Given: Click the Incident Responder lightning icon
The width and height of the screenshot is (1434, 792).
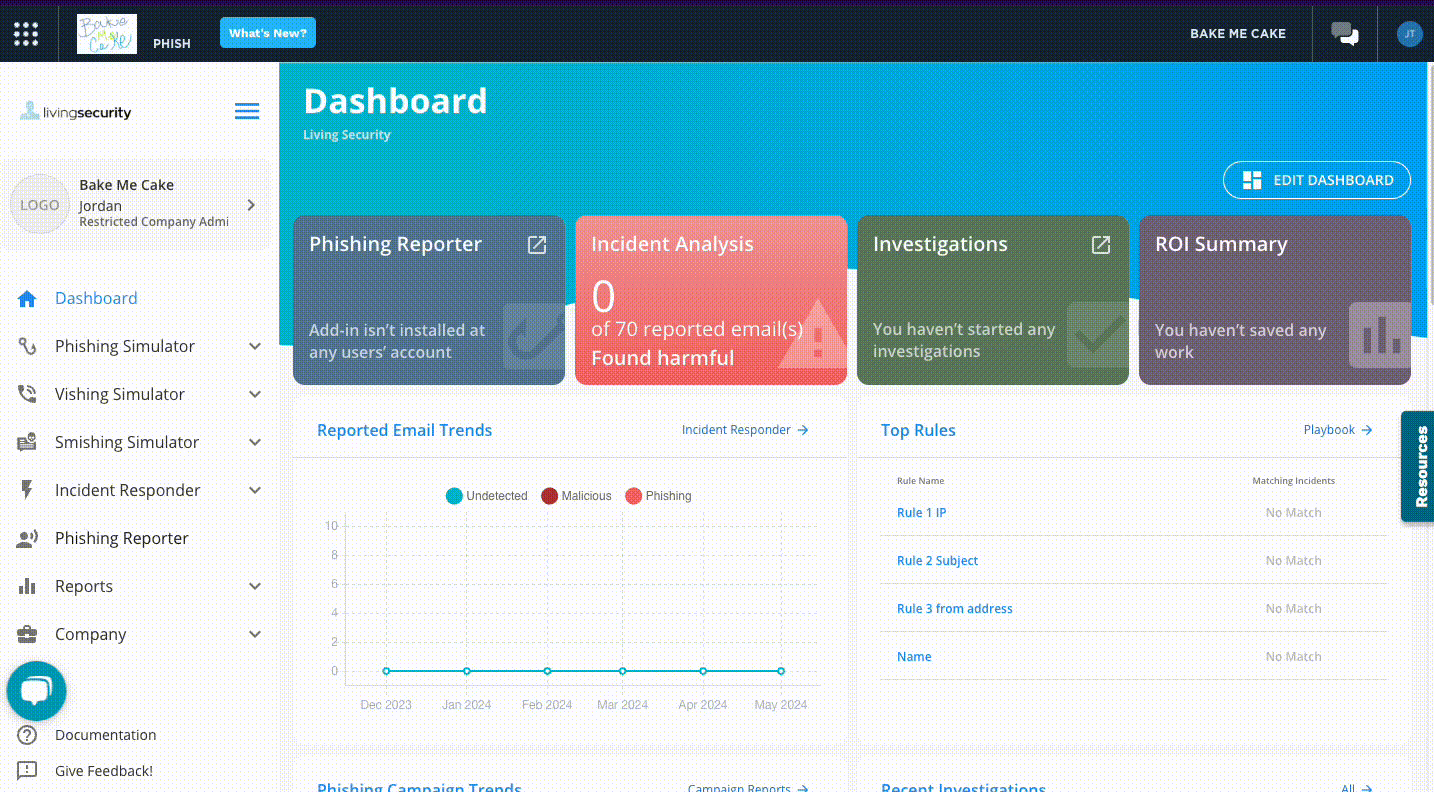Looking at the screenshot, I should tap(27, 490).
